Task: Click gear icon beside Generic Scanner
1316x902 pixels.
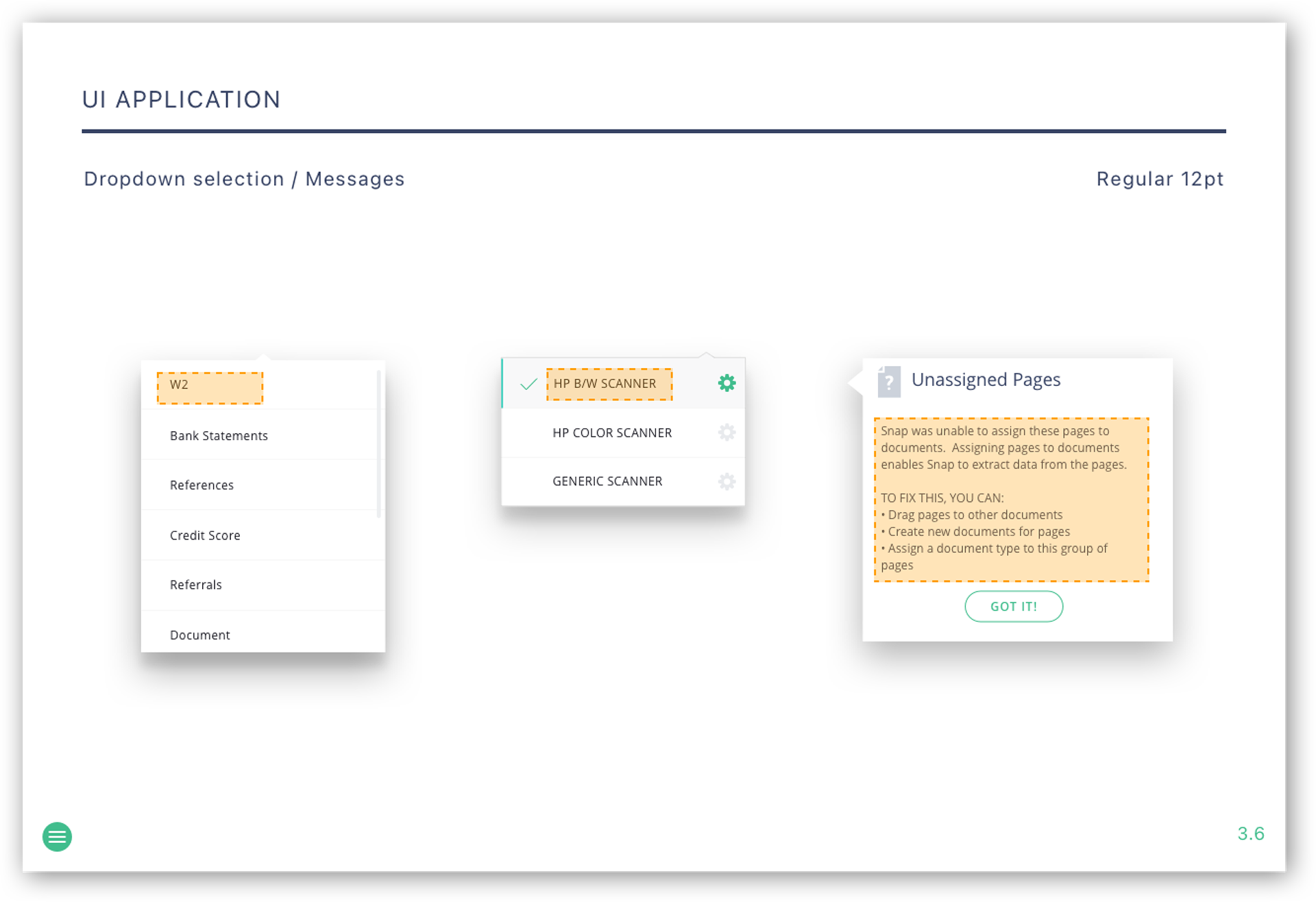Action: (727, 481)
